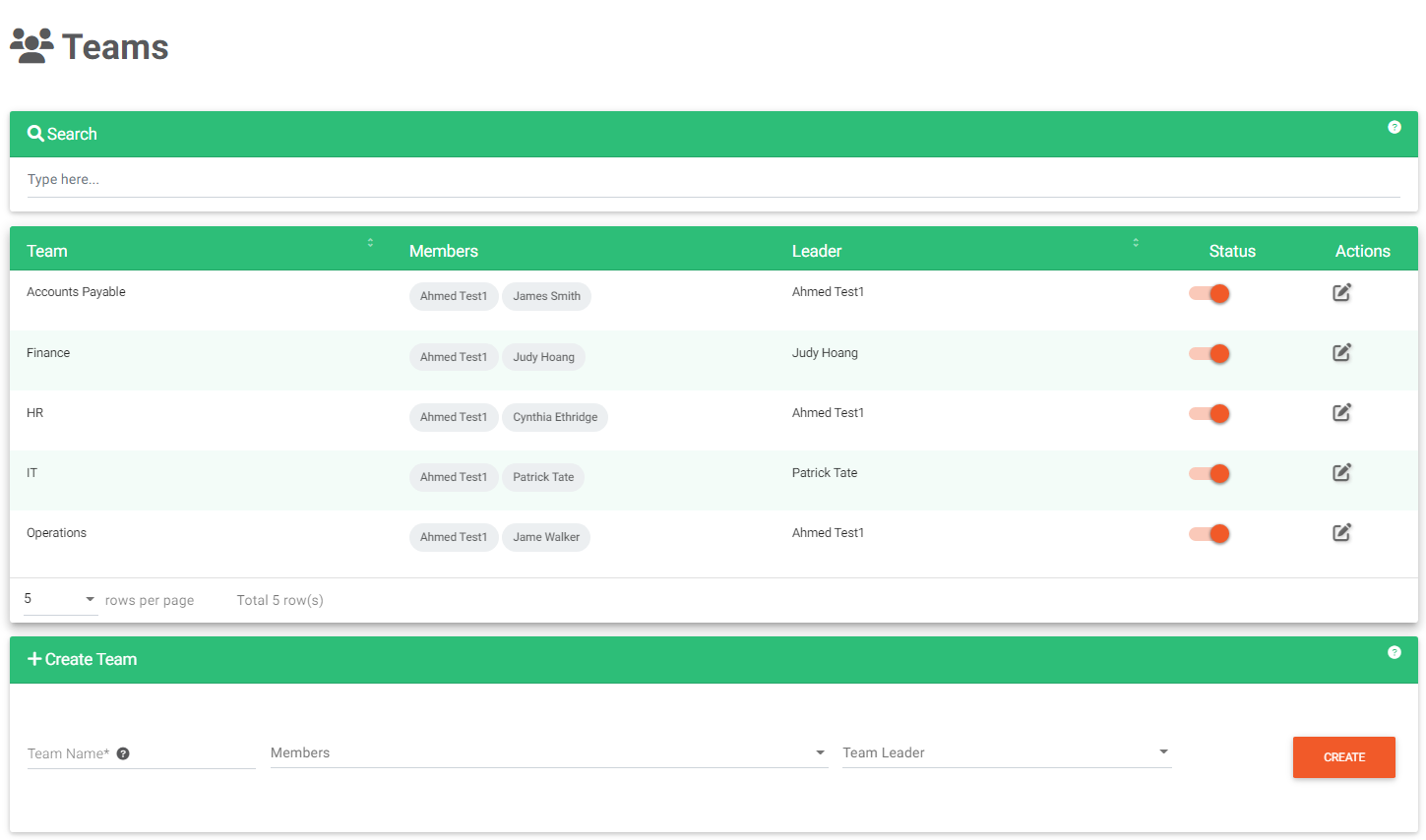Edit the Finance team
1426x840 pixels.
click(x=1341, y=352)
